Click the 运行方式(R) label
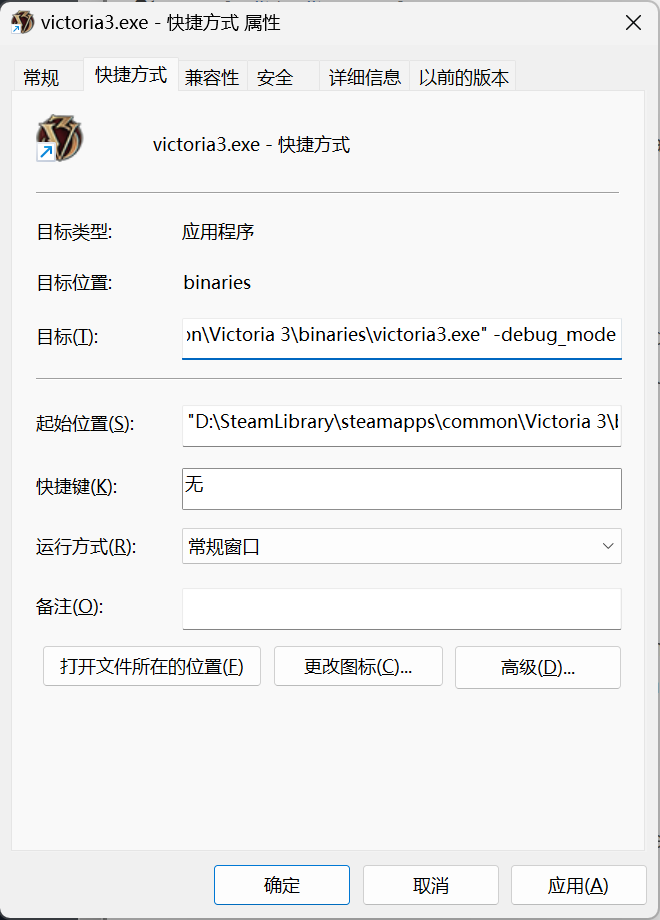This screenshot has width=660, height=920. coord(86,547)
